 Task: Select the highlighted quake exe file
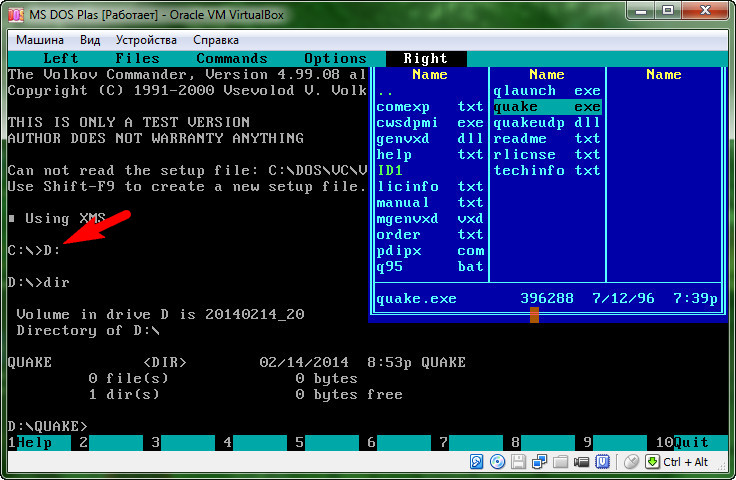[x=547, y=107]
